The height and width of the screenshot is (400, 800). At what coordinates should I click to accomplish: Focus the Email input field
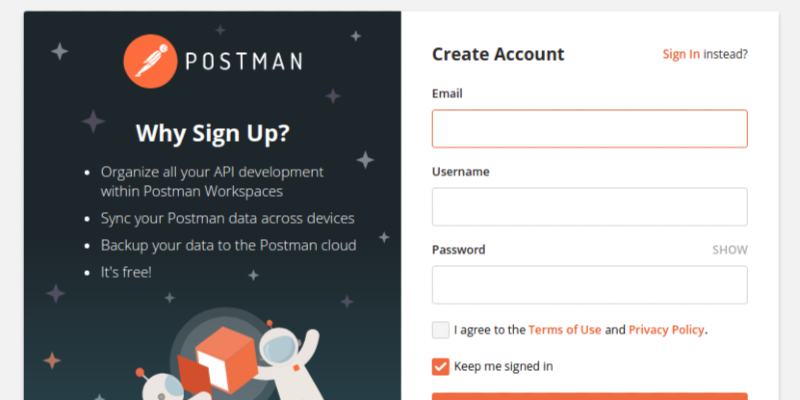(589, 129)
